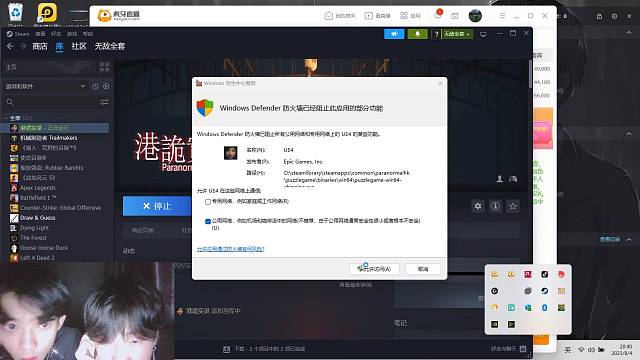The width and height of the screenshot is (640, 360).
Task: Click the ready-to-play filter icon
Action: click(x=106, y=86)
